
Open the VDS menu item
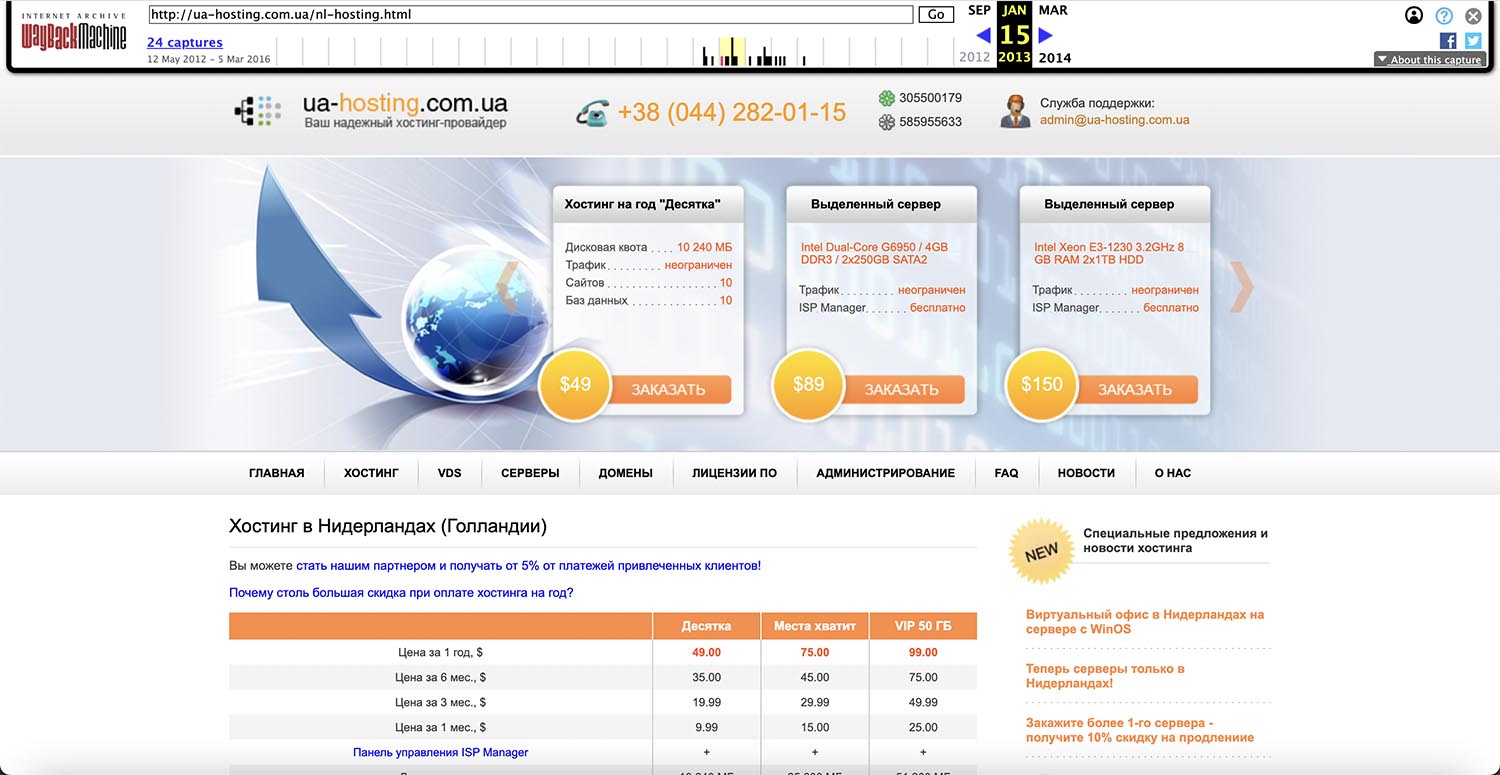(x=450, y=473)
